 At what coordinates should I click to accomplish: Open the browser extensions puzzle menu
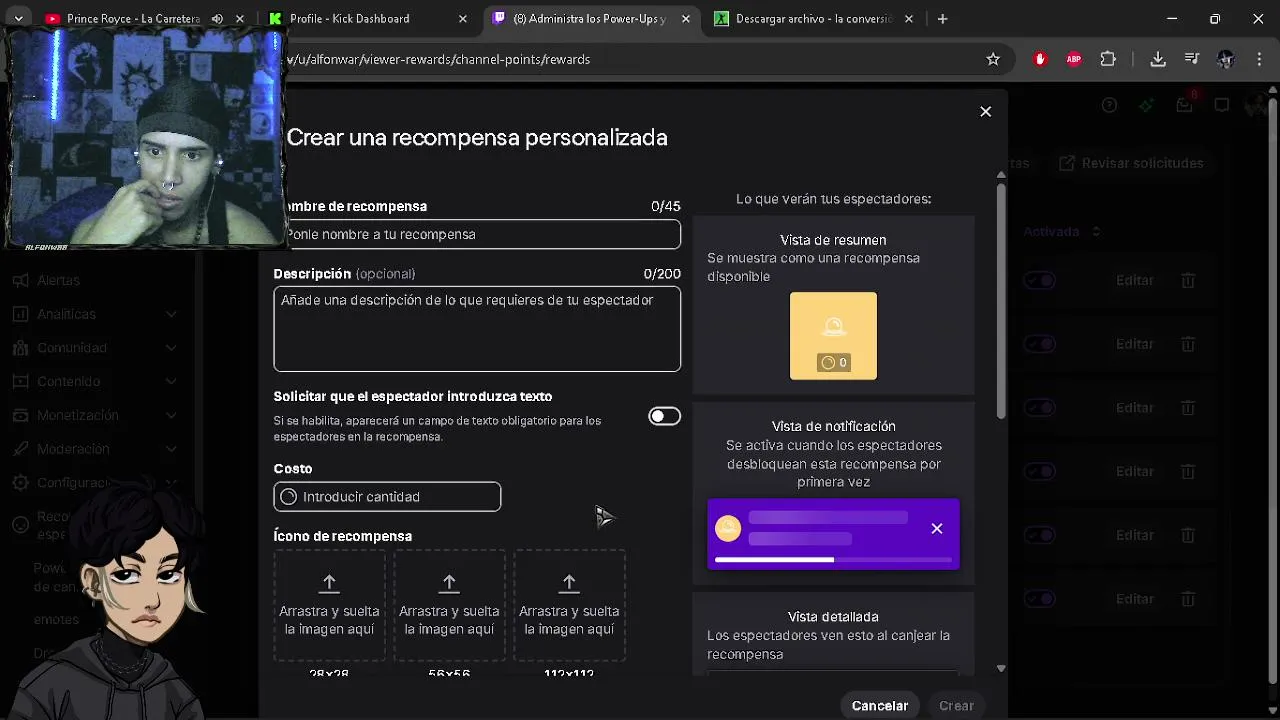(1108, 59)
